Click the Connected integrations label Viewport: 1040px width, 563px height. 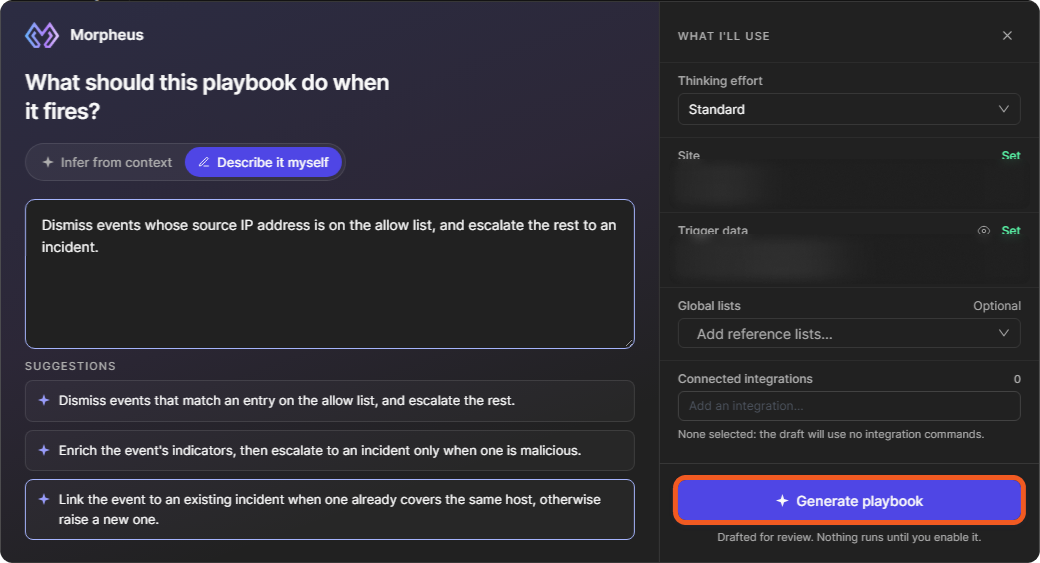click(x=745, y=379)
